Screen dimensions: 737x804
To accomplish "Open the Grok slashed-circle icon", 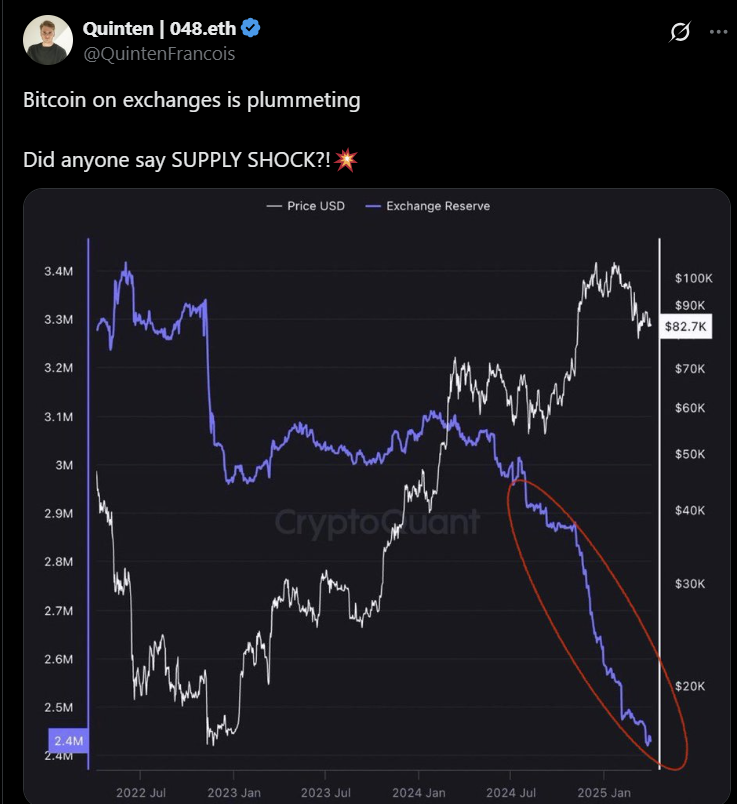I will coord(679,32).
